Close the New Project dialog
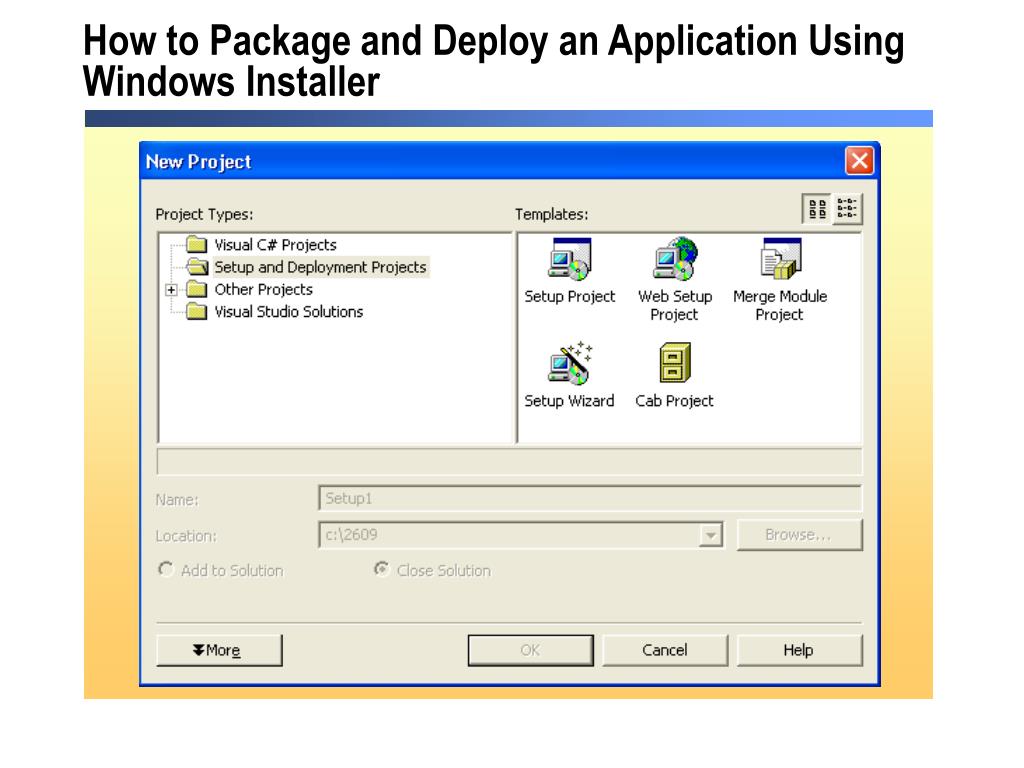The width and height of the screenshot is (1024, 768). pyautogui.click(x=859, y=161)
